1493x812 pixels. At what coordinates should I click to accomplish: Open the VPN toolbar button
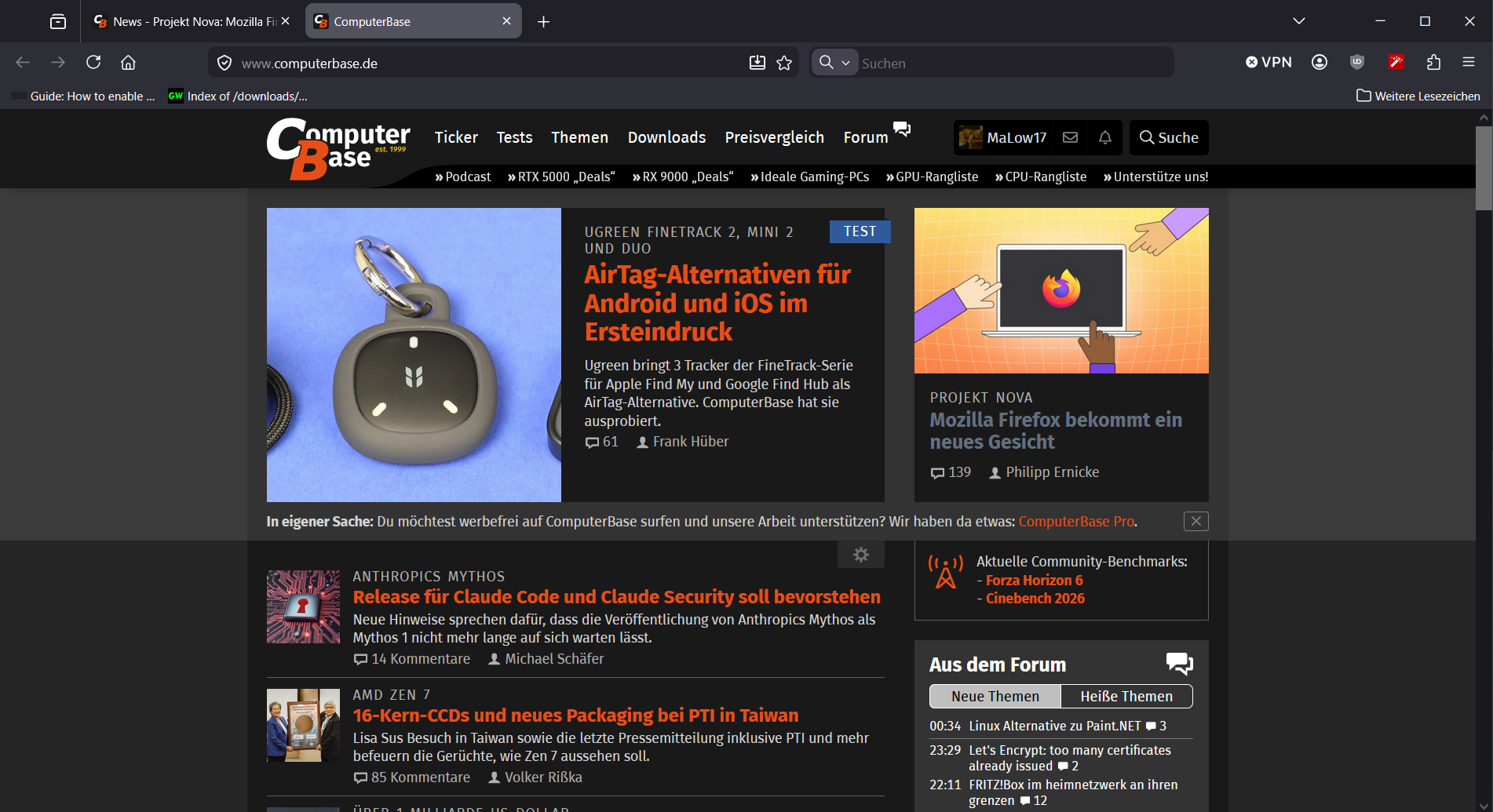pyautogui.click(x=1269, y=63)
